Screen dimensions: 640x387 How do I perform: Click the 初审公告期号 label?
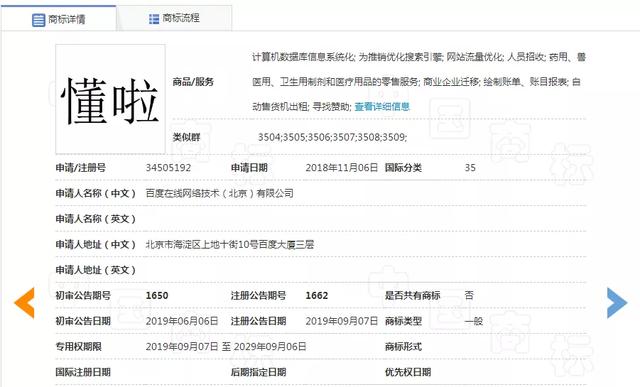click(x=83, y=296)
